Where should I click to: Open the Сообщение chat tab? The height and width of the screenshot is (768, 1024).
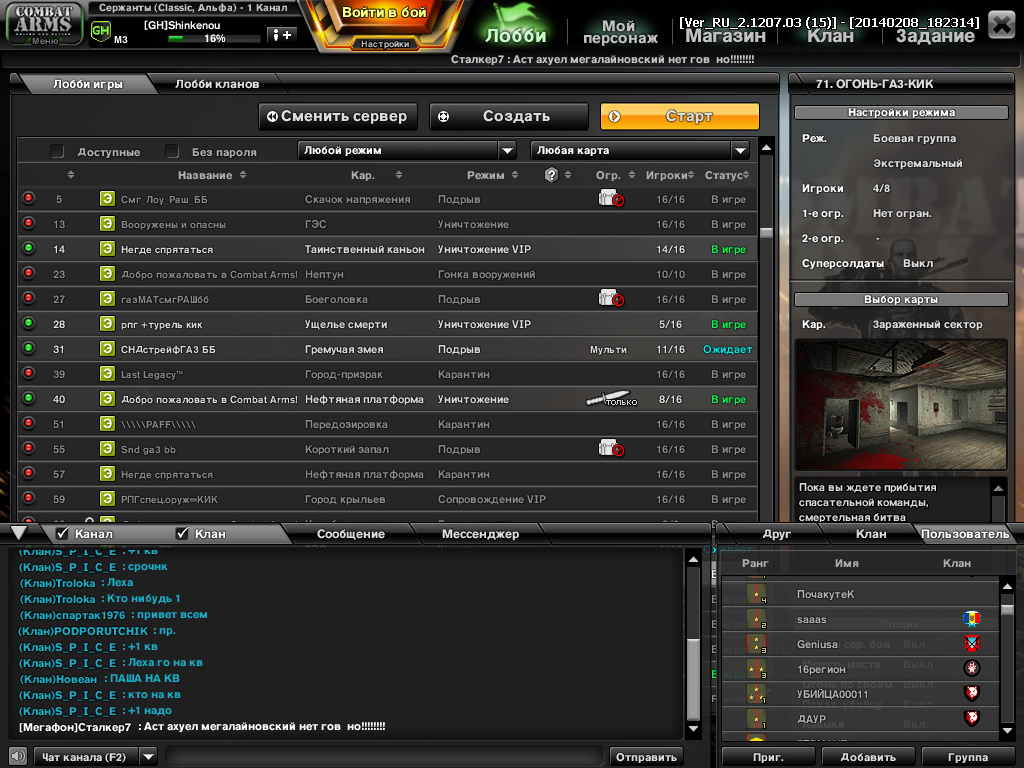(x=351, y=534)
